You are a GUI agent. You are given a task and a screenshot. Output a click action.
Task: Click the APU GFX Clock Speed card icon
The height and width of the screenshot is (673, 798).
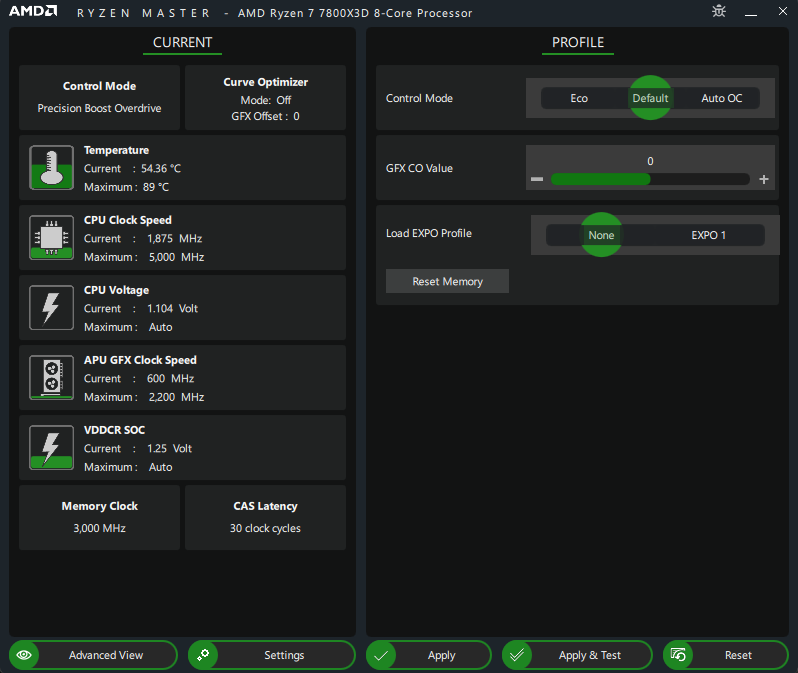[51, 377]
